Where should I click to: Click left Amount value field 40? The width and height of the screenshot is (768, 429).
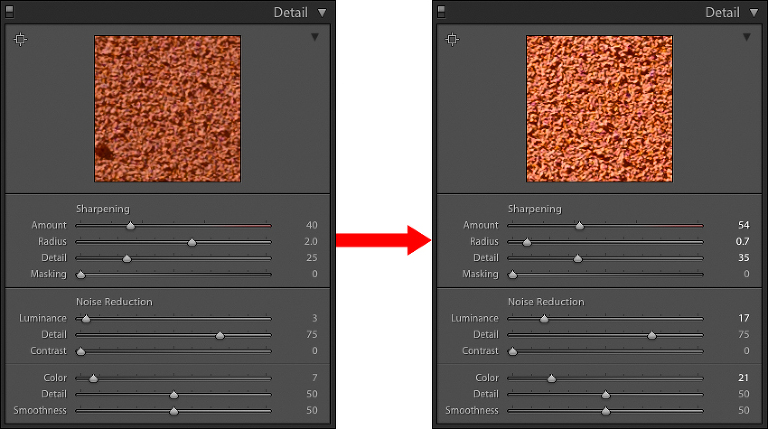point(312,225)
